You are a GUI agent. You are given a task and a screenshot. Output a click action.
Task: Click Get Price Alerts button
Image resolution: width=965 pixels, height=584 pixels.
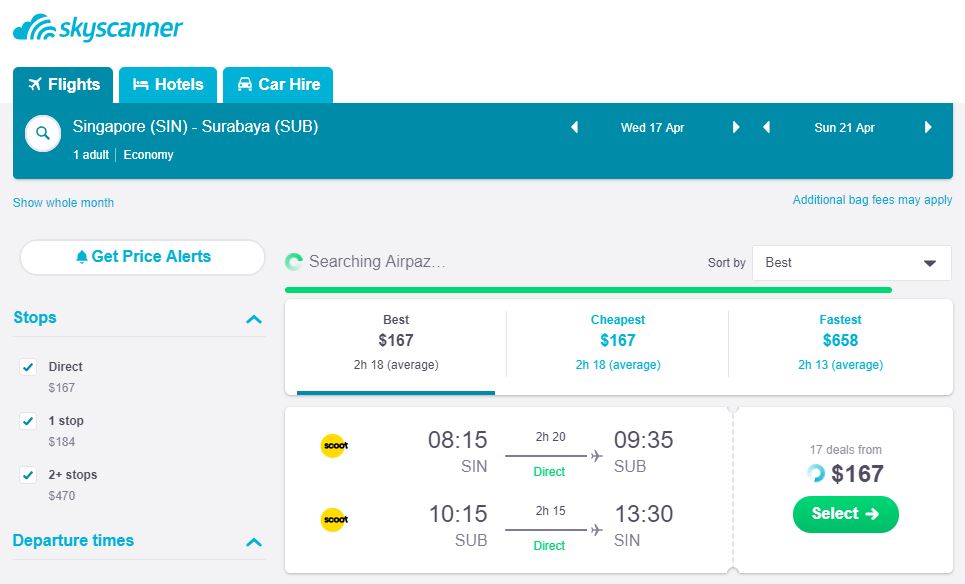[x=142, y=257]
